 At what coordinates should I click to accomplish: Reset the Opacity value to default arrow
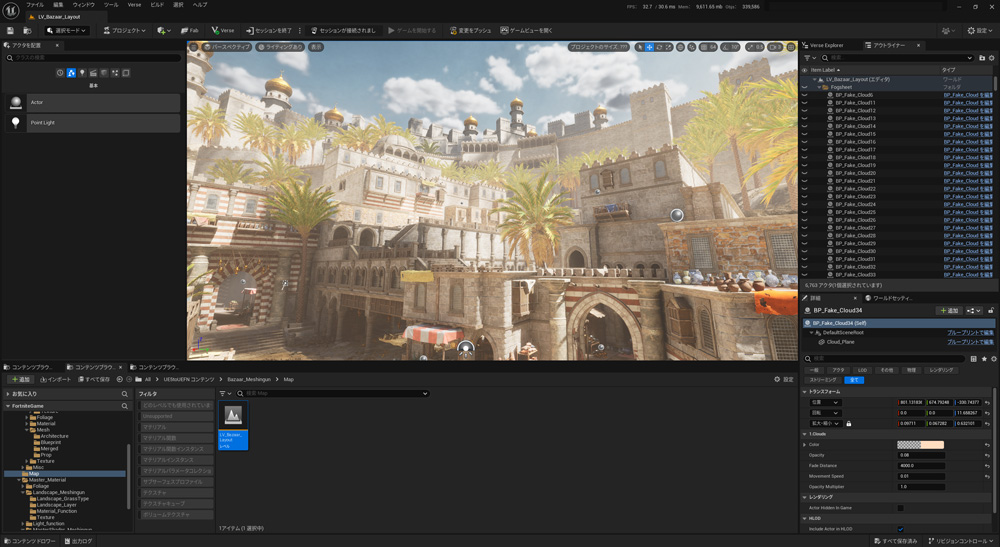click(x=987, y=455)
